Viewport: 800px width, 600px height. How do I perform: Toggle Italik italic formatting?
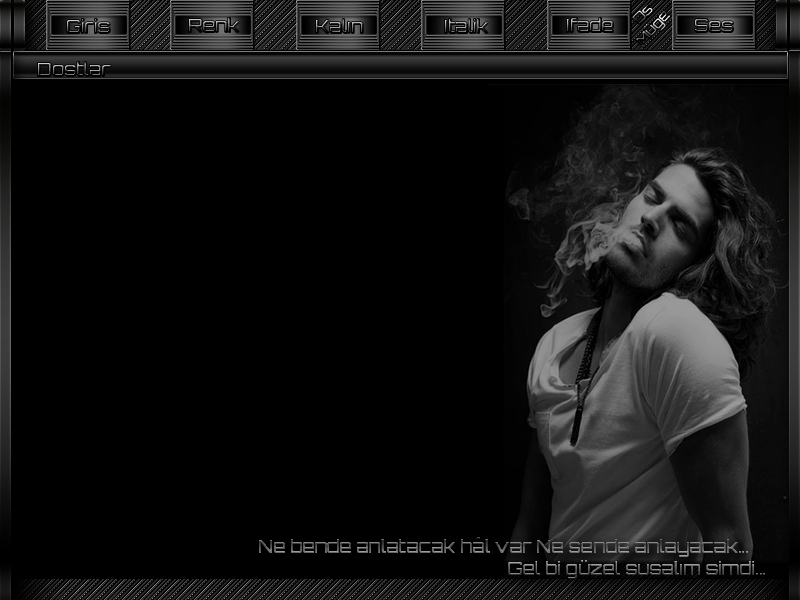pos(464,26)
